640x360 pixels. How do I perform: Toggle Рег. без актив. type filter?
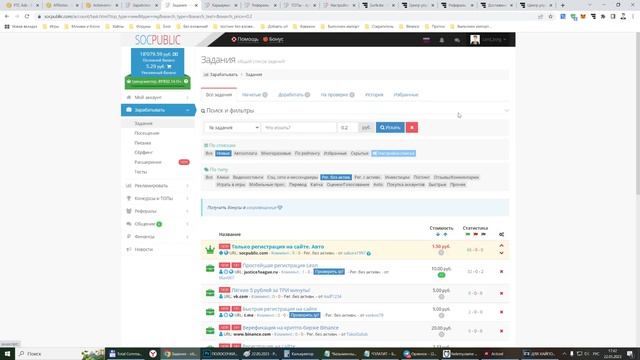coord(336,178)
